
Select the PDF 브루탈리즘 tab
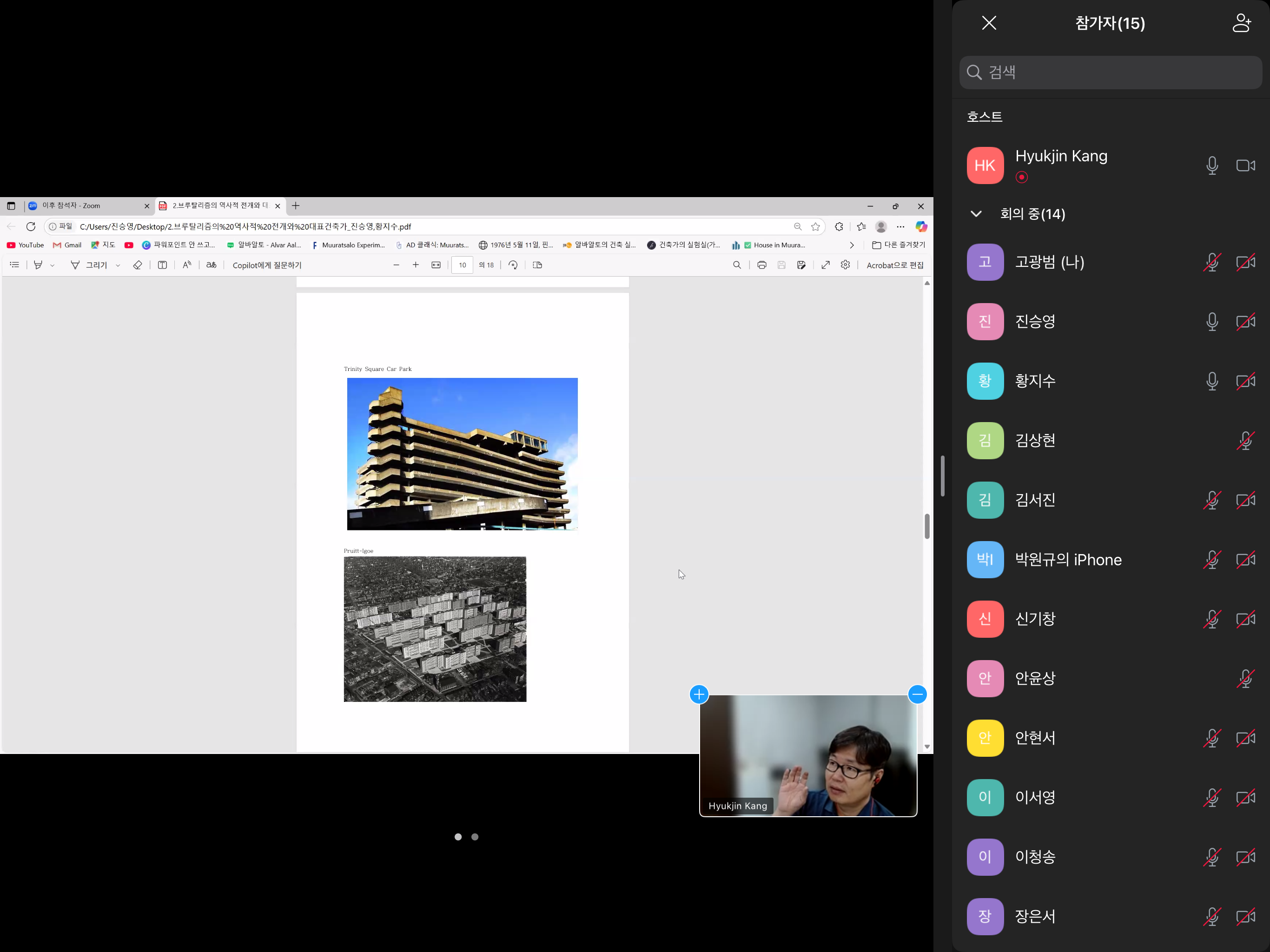tap(220, 205)
